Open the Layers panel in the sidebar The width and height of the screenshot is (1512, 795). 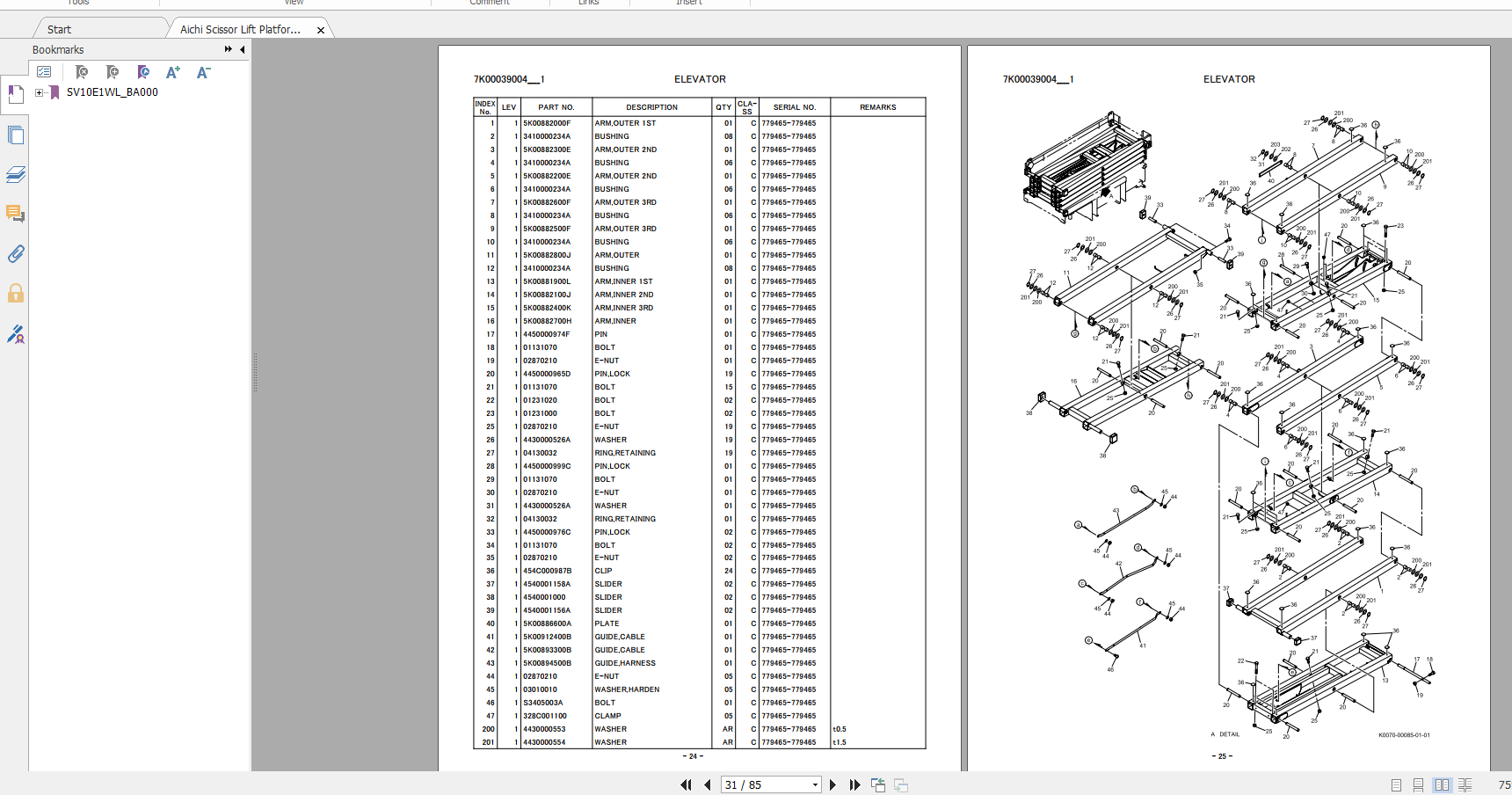coord(16,174)
